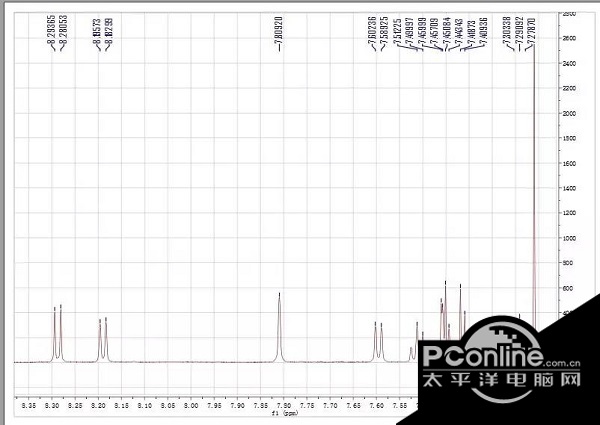Click the 600 intensity axis value
Viewport: 600px width, 425px height.
[x=568, y=288]
